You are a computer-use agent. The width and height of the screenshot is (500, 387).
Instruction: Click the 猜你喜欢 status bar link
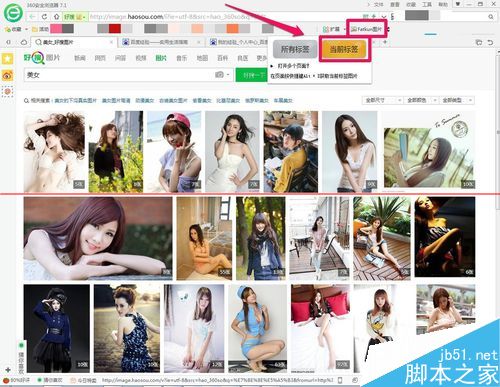[50, 380]
